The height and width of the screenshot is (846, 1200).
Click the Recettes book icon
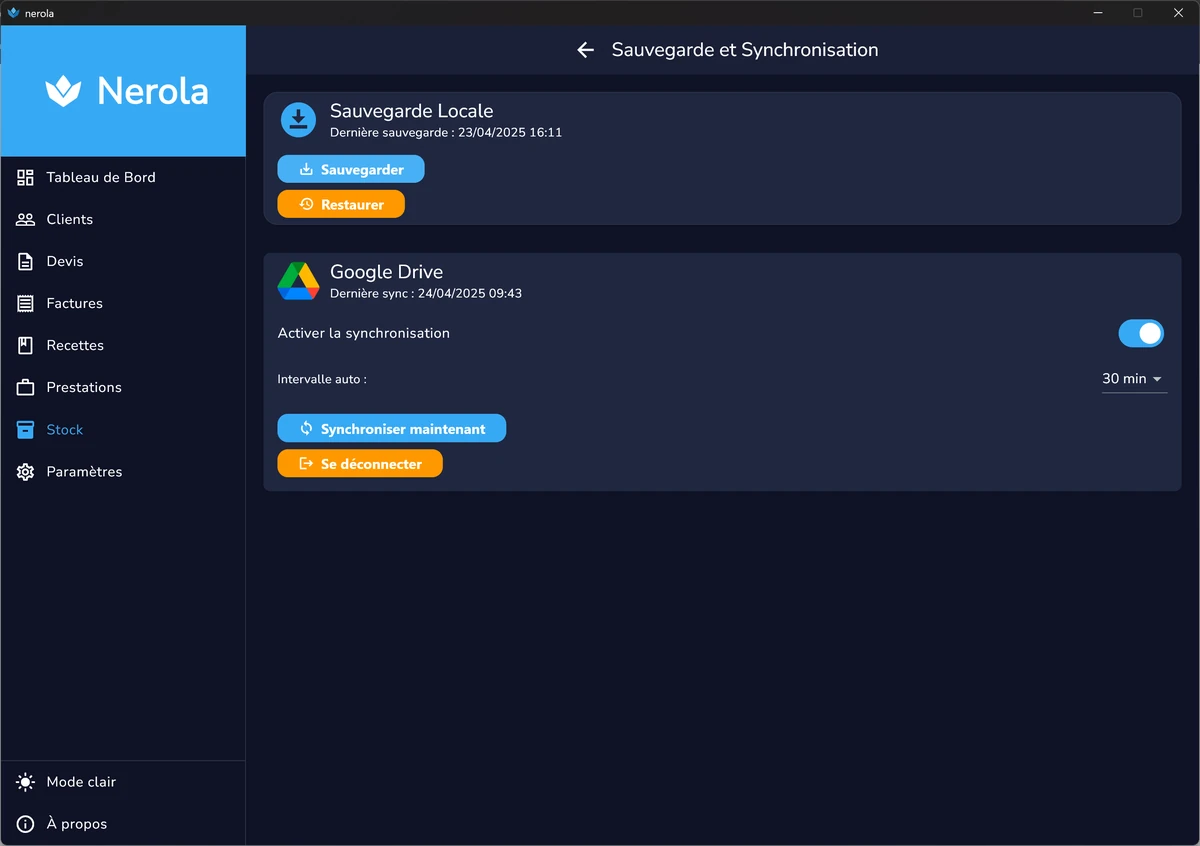click(x=26, y=345)
